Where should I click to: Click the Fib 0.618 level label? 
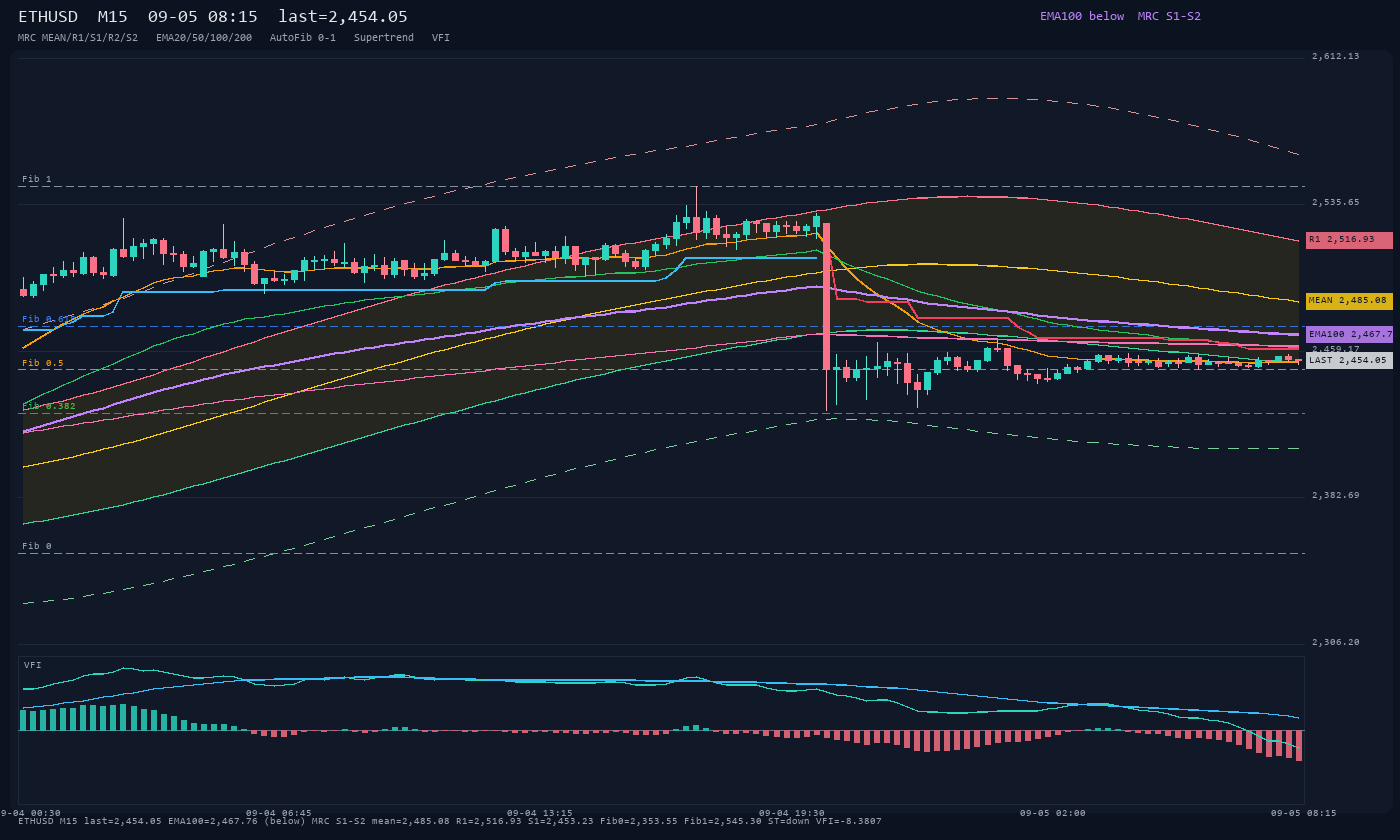point(49,319)
